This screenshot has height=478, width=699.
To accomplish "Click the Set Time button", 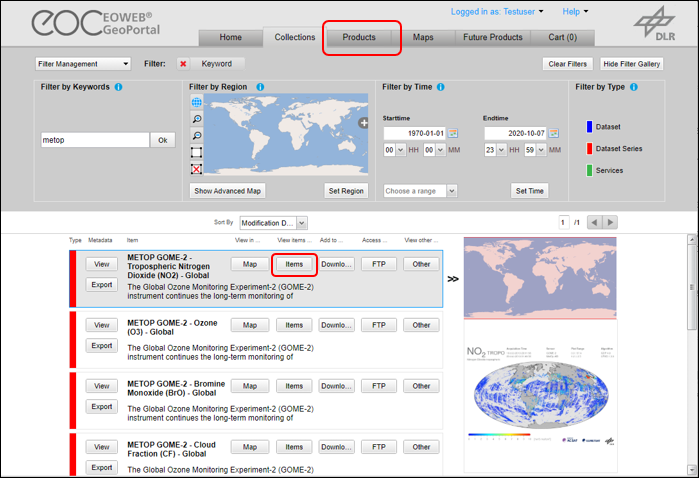I will (x=530, y=191).
